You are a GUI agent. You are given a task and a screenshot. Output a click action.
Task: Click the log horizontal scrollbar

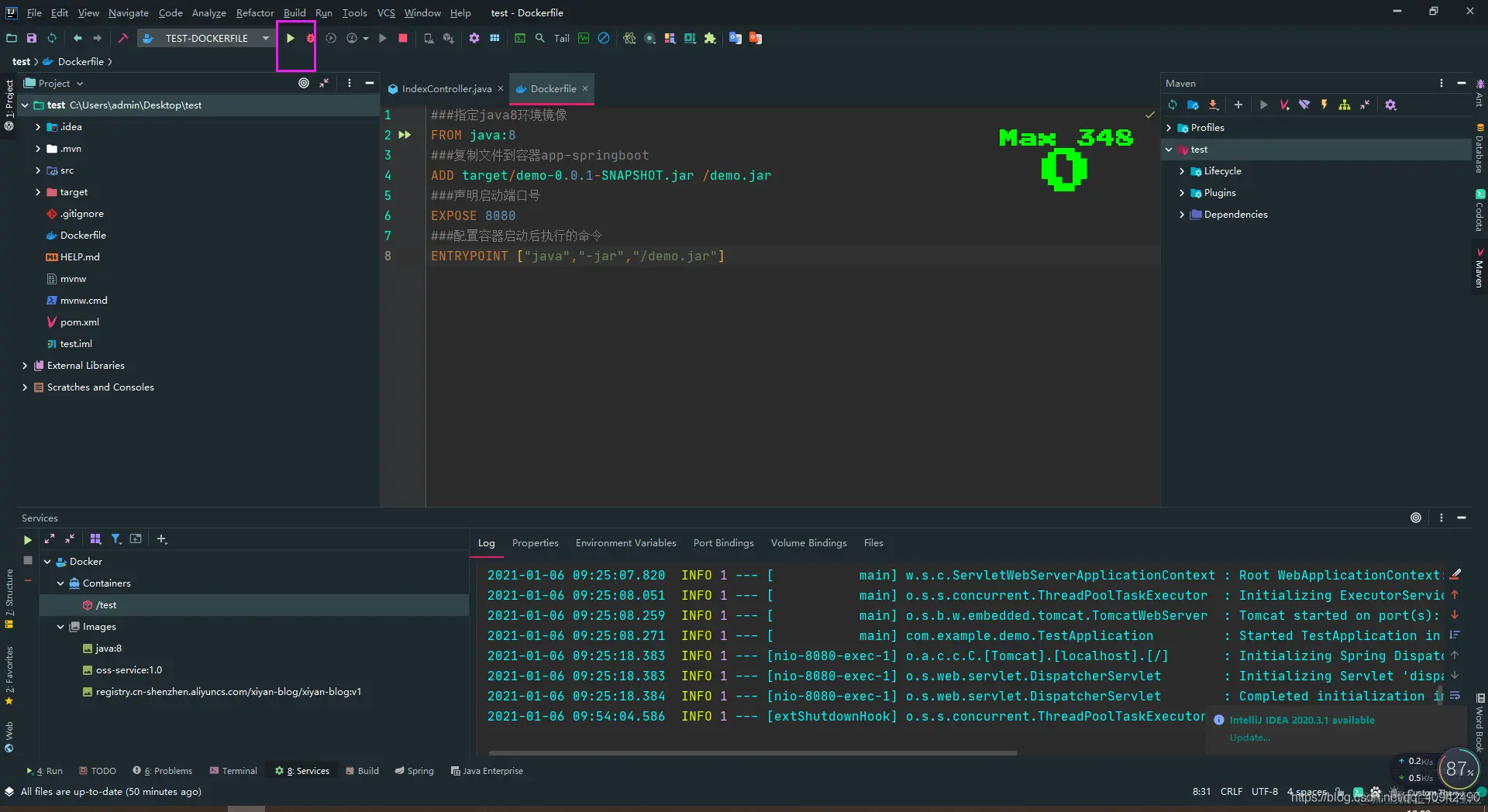click(753, 752)
